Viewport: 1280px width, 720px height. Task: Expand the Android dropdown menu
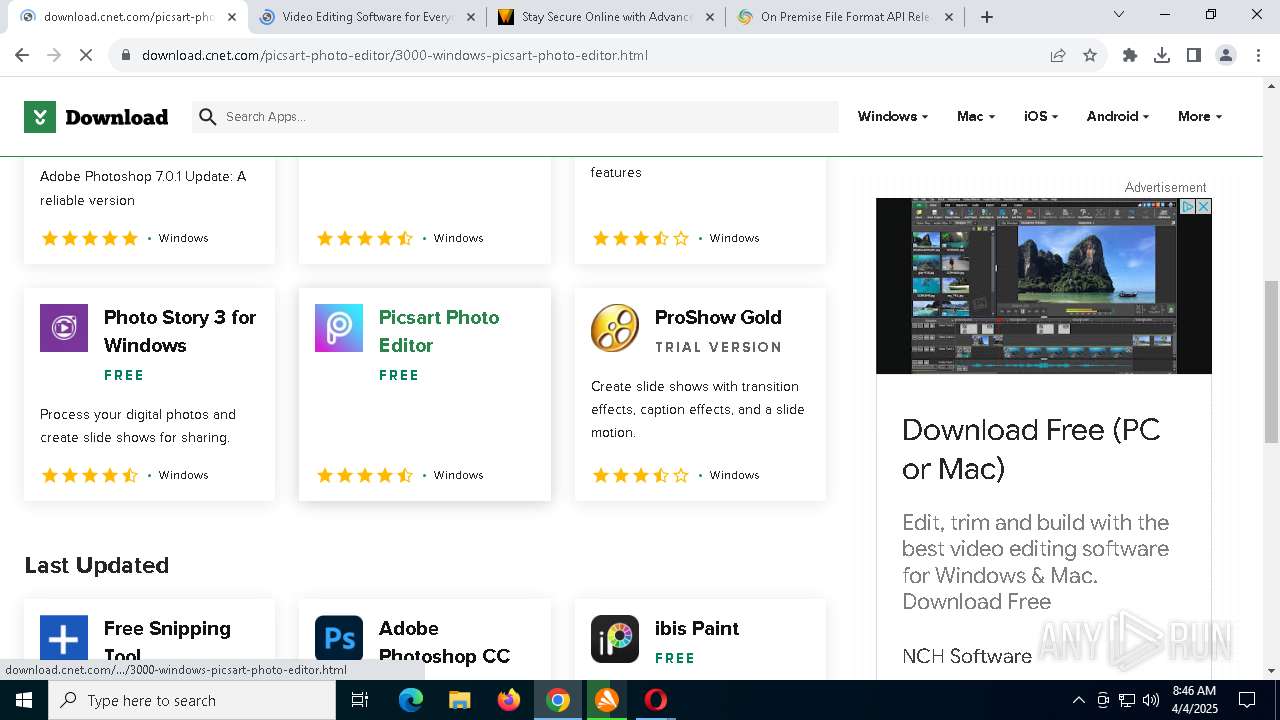[1118, 117]
